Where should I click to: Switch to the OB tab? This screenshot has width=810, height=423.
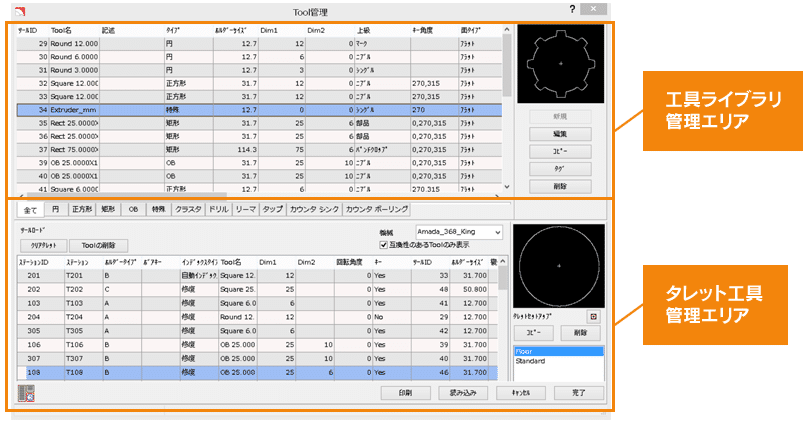[133, 209]
